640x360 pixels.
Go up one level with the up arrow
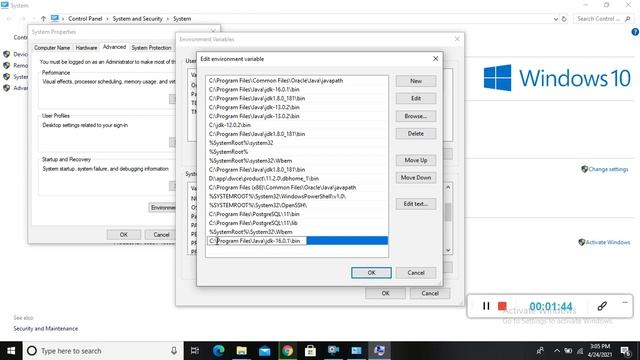[x=43, y=18]
